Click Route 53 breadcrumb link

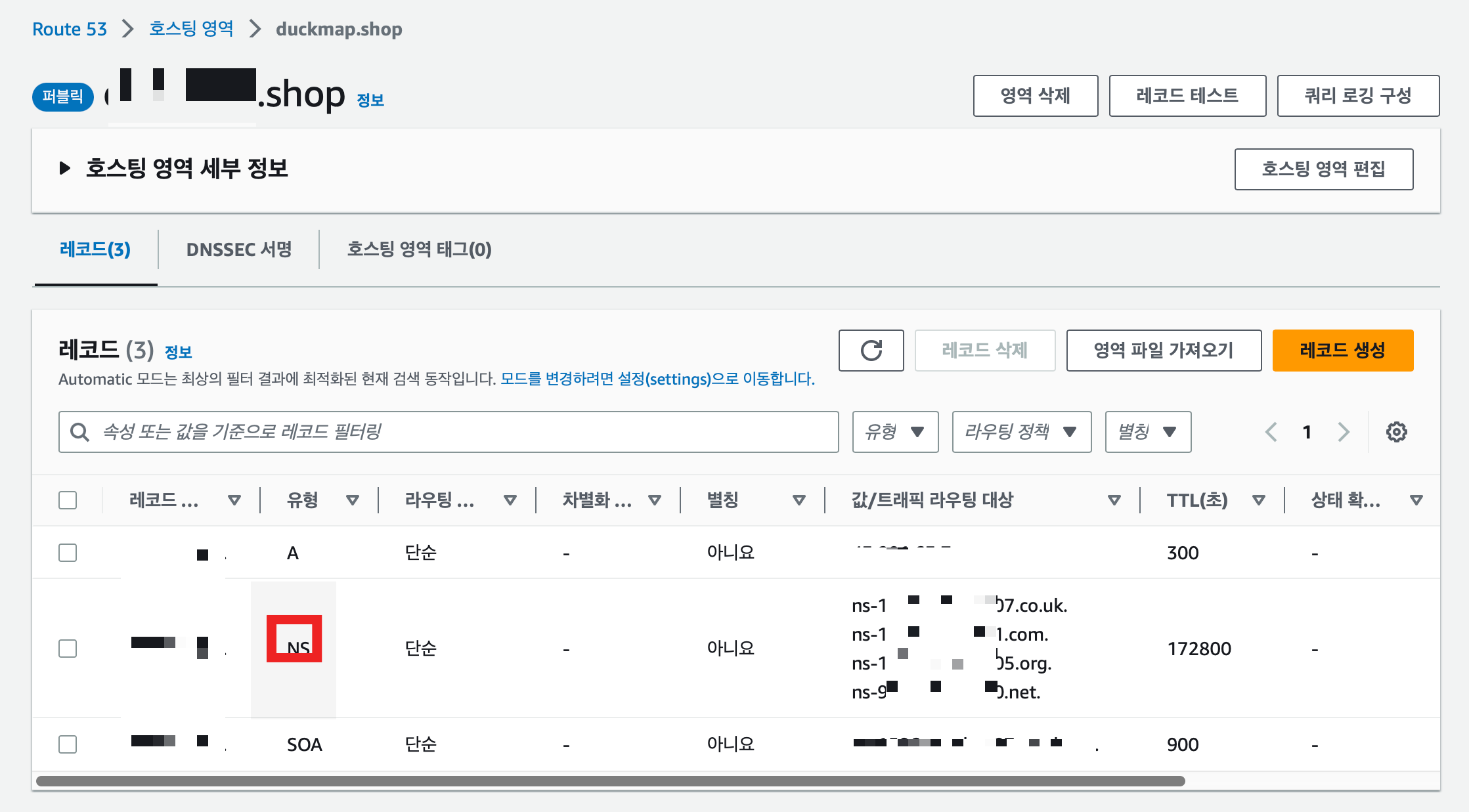(70, 29)
